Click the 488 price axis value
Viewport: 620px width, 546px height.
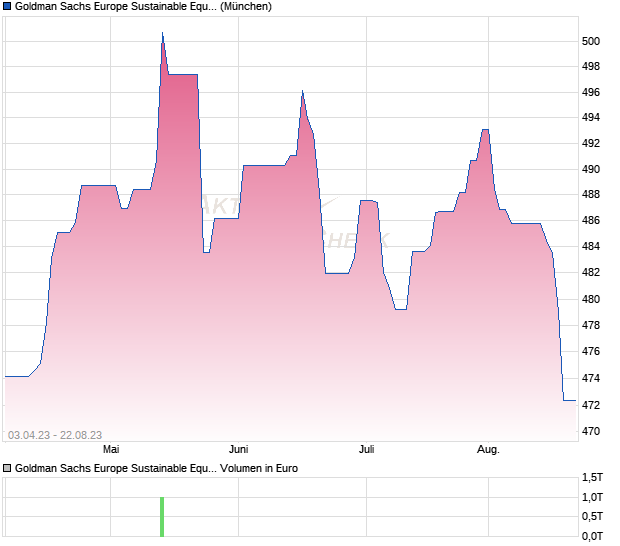tap(591, 195)
